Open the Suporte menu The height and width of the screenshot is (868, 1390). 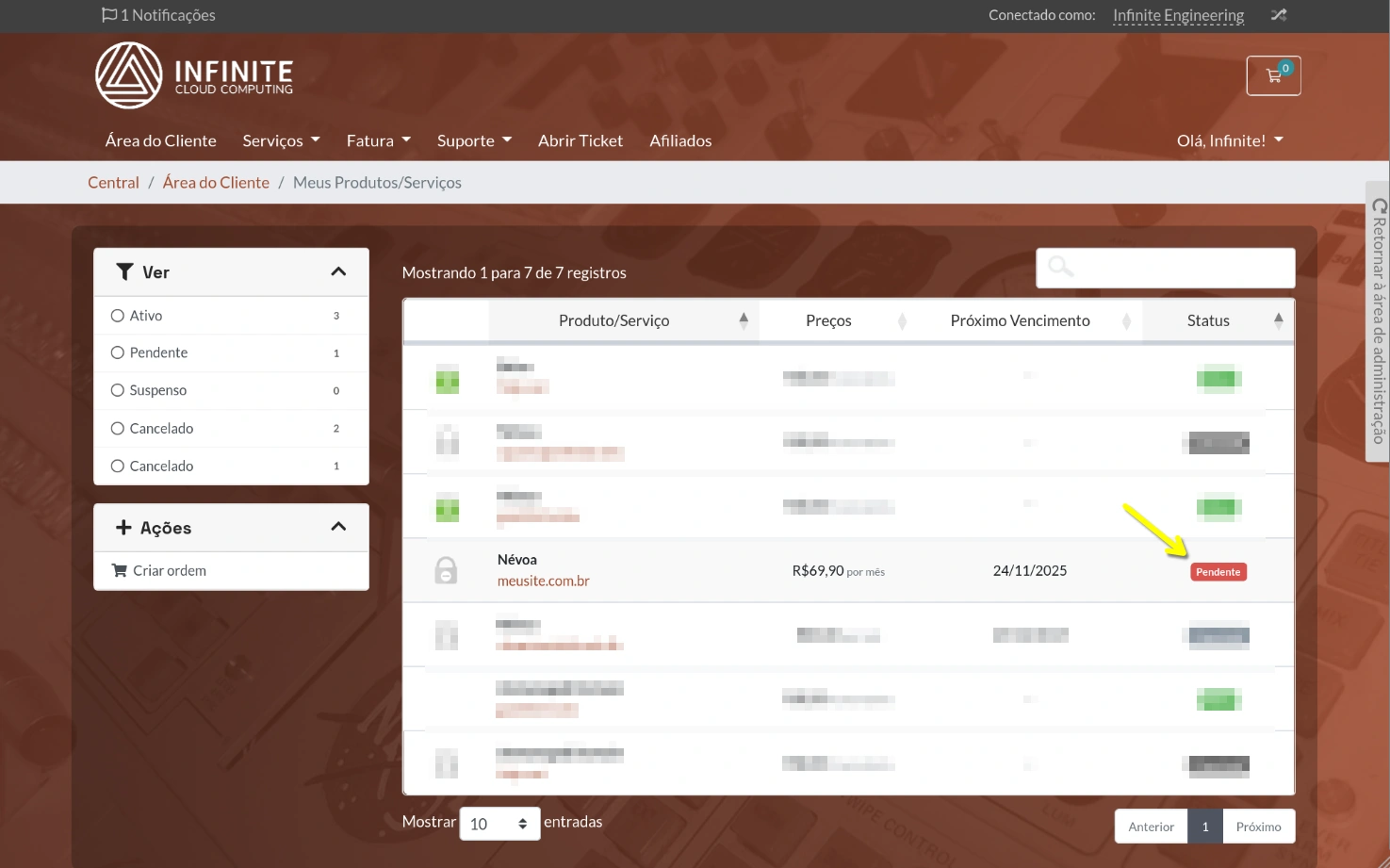(474, 140)
